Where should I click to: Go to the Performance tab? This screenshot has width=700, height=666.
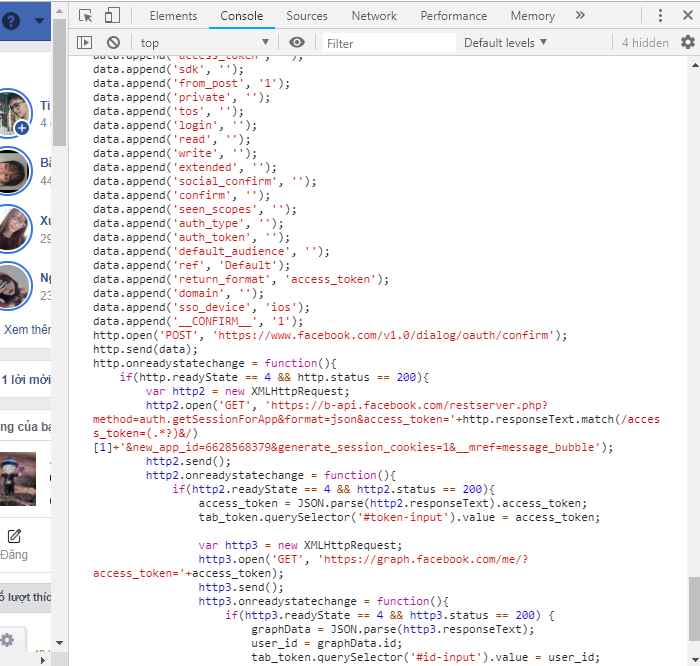coord(454,16)
